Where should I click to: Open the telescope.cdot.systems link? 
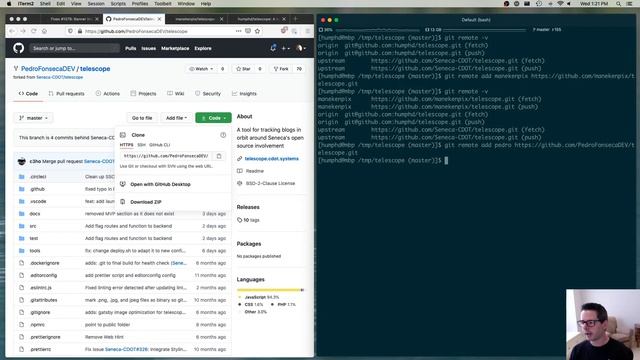point(271,159)
